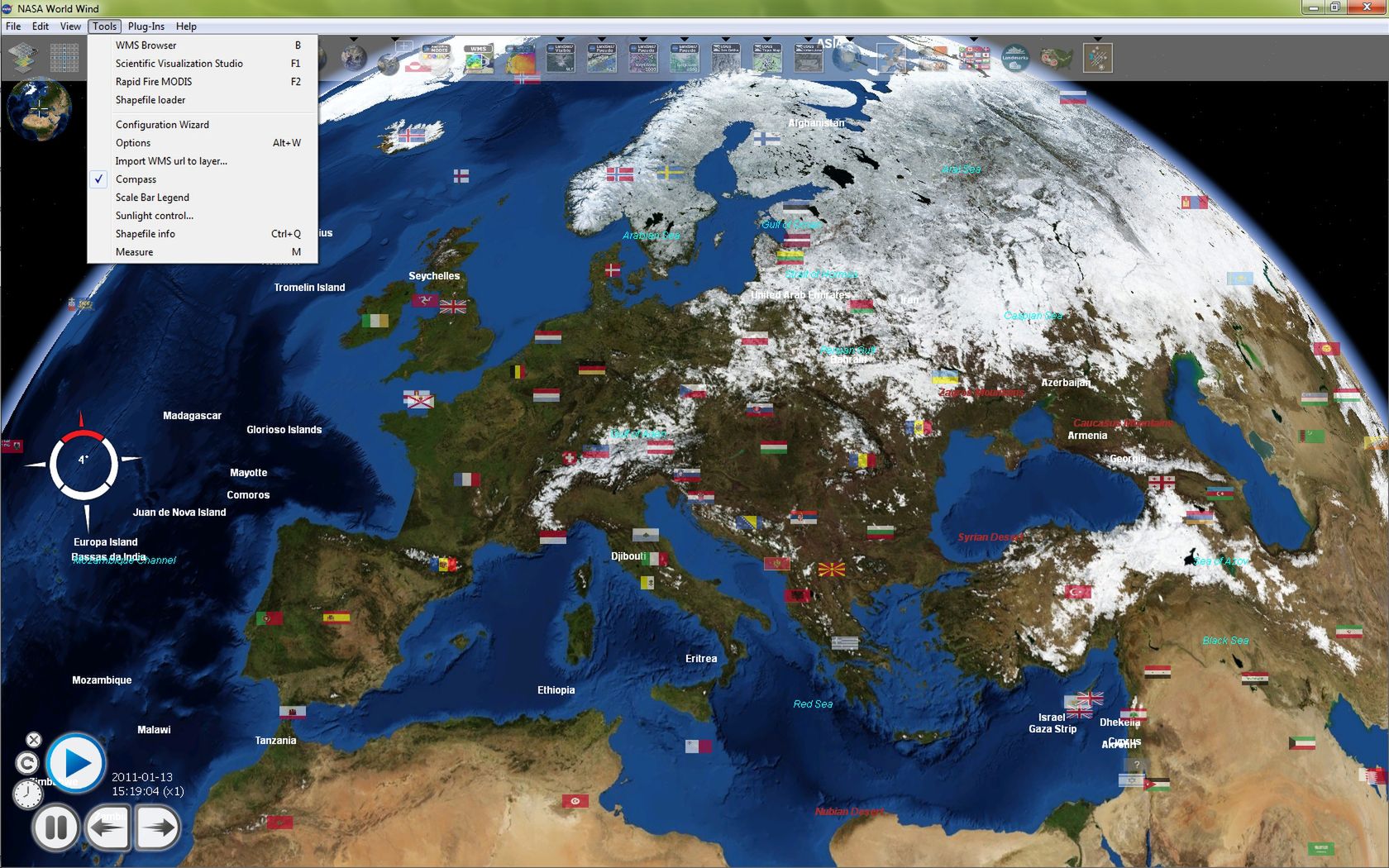Toggle the USGS Ortho layer icon
The height and width of the screenshot is (868, 1389).
[x=726, y=58]
